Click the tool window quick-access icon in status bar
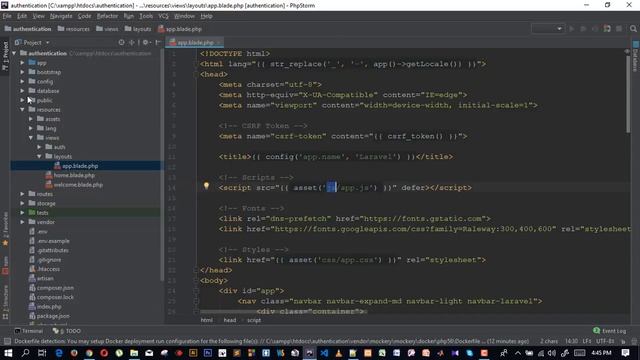This screenshot has height=360, width=640. (7, 341)
